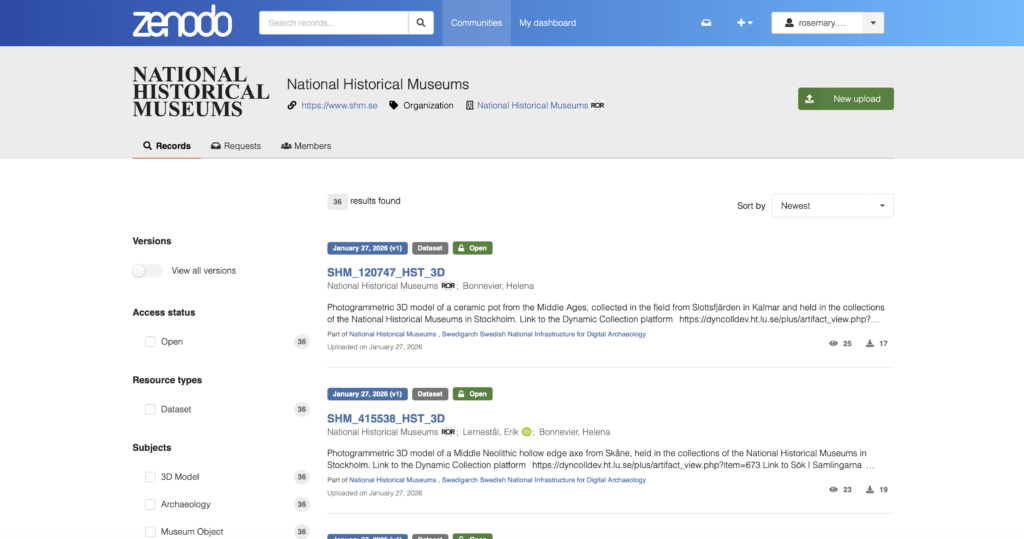Click the National Historical Museums logo

point(200,92)
